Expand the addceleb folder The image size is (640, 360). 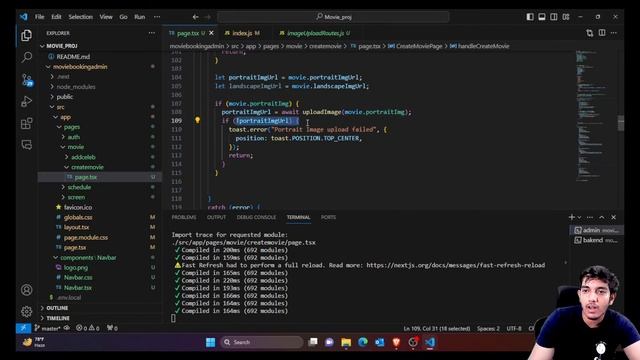[83, 157]
